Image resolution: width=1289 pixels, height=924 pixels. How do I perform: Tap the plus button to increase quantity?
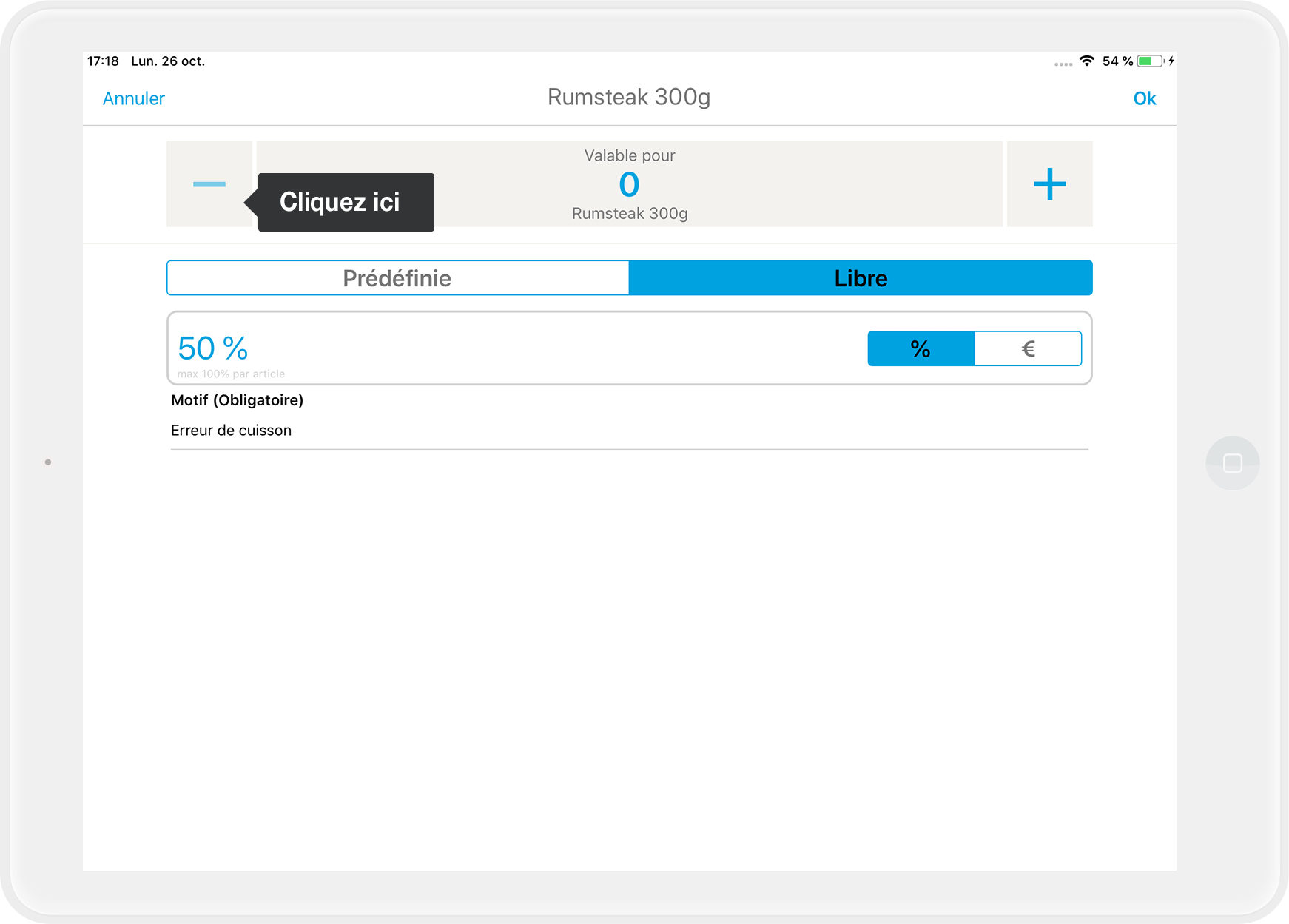[1049, 184]
